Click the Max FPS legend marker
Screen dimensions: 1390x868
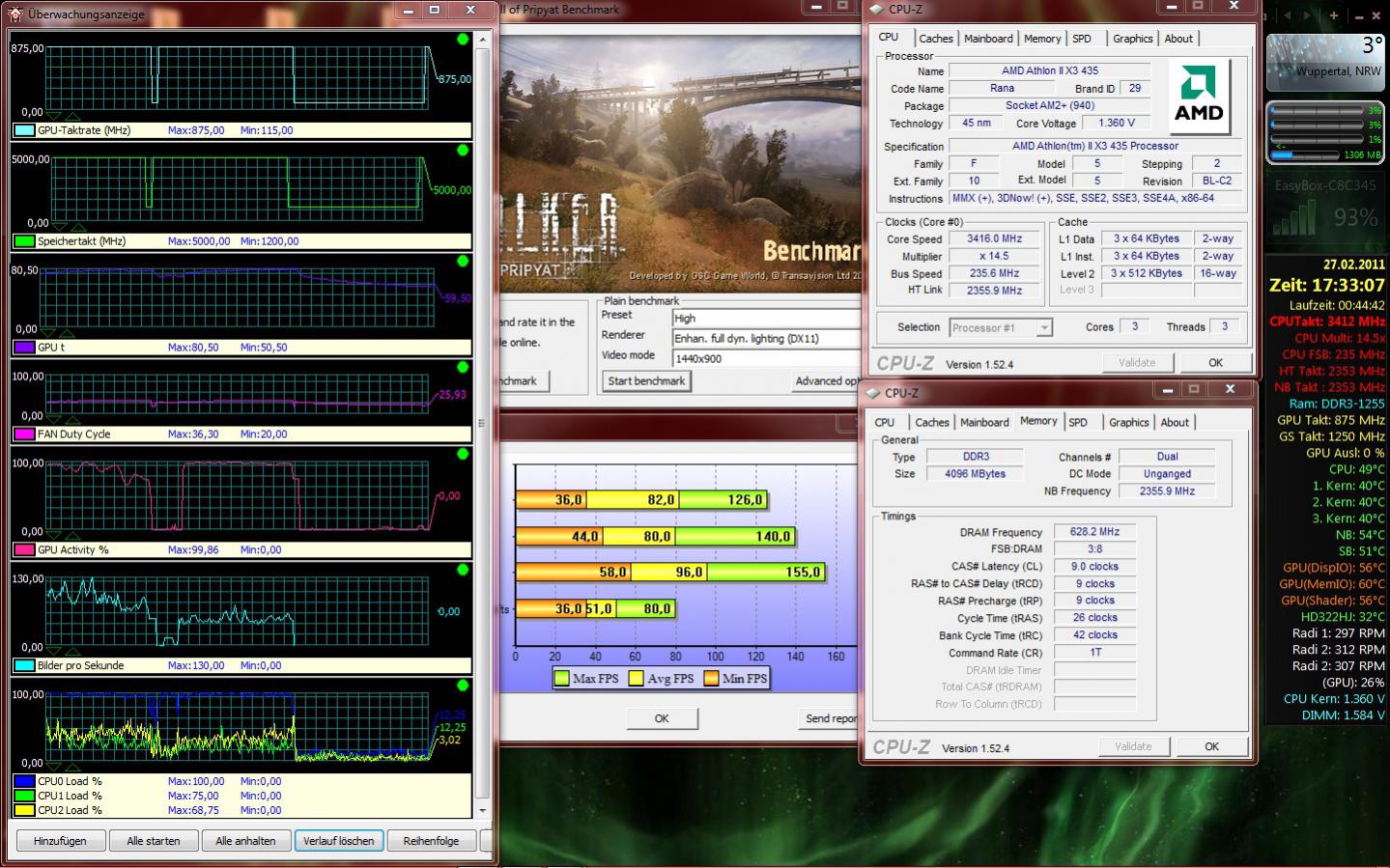coord(561,679)
